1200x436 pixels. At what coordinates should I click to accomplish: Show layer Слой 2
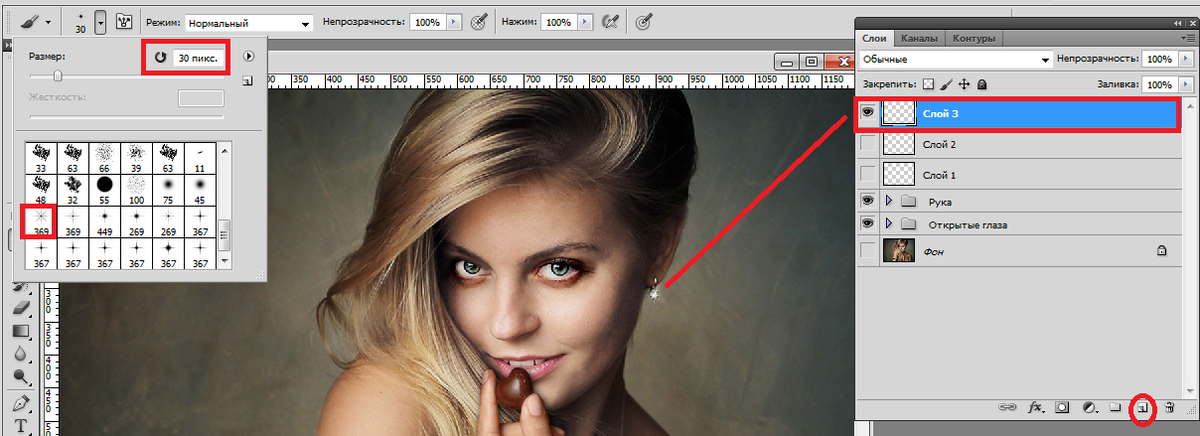click(867, 145)
